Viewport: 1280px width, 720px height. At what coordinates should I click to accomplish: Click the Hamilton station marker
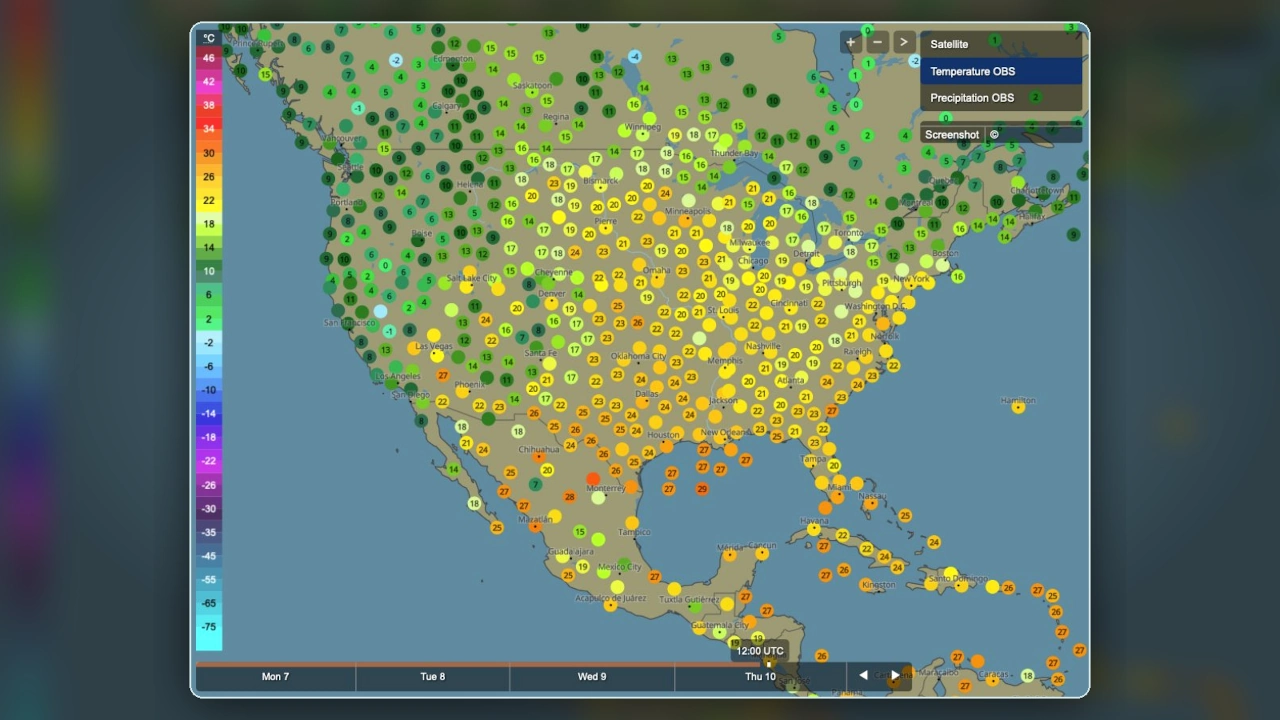pyautogui.click(x=1019, y=407)
